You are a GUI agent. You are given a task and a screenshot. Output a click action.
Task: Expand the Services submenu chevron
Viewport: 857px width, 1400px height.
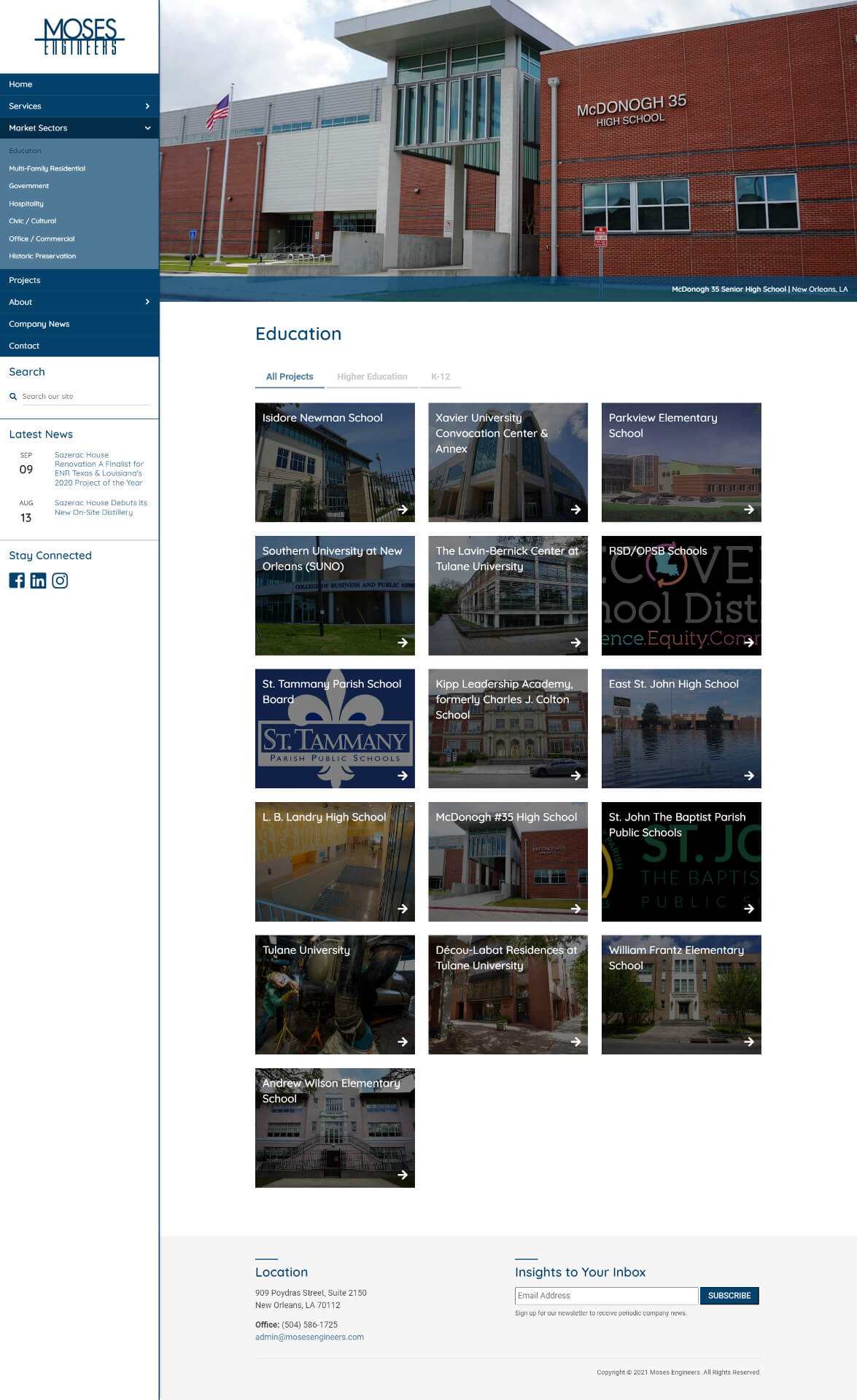(x=147, y=106)
